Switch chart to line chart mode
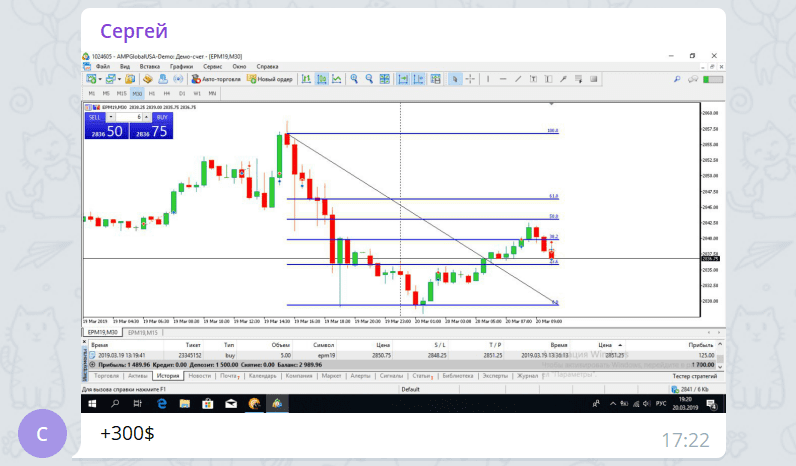Viewport: 796px width, 466px height. pos(337,79)
